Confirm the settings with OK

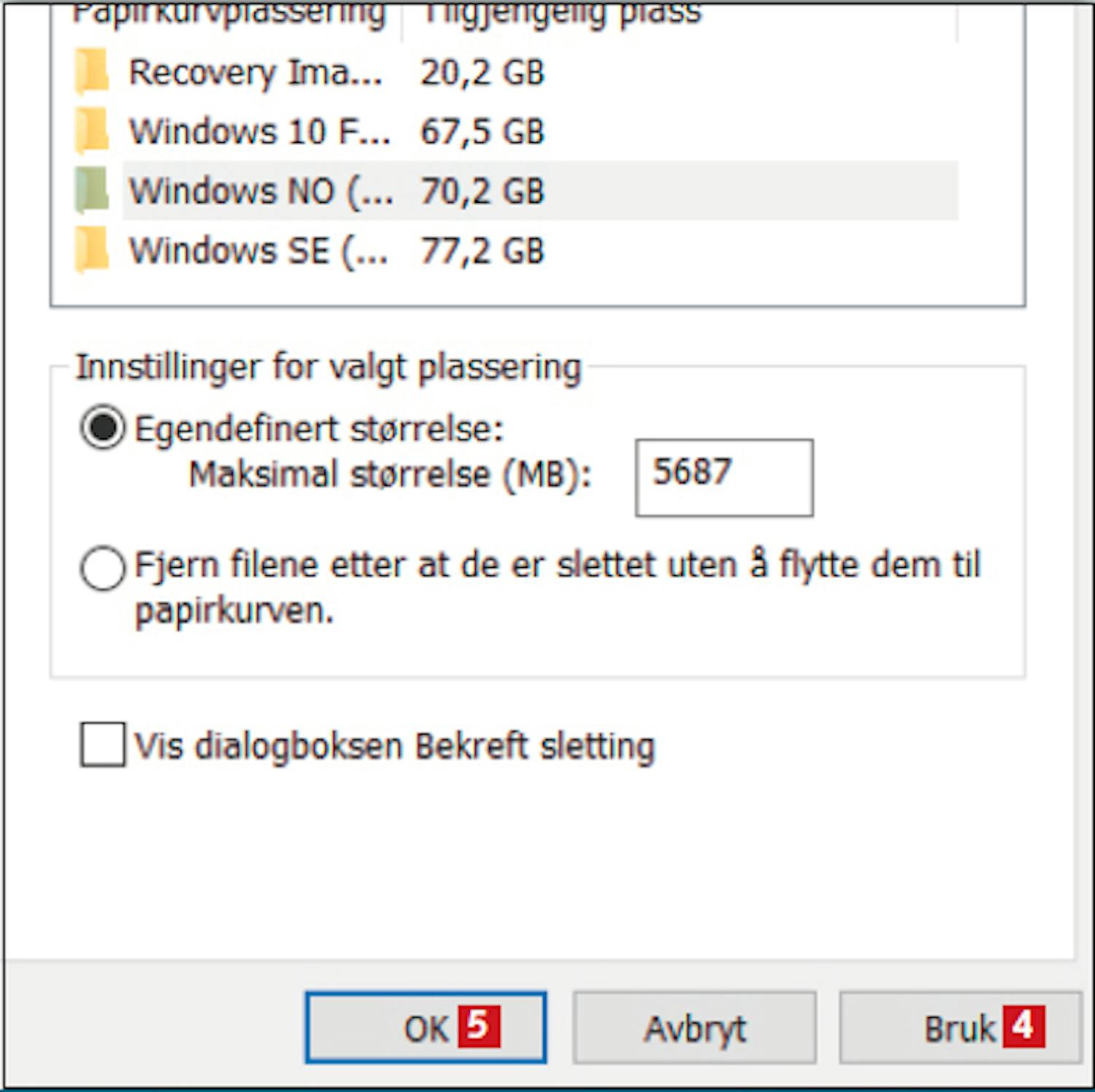point(426,1027)
